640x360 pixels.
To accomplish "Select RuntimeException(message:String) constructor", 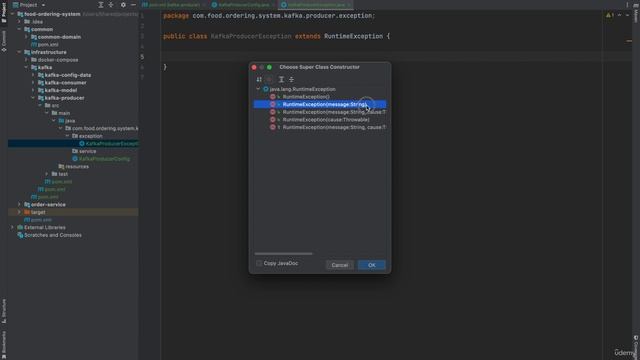I will 320,104.
